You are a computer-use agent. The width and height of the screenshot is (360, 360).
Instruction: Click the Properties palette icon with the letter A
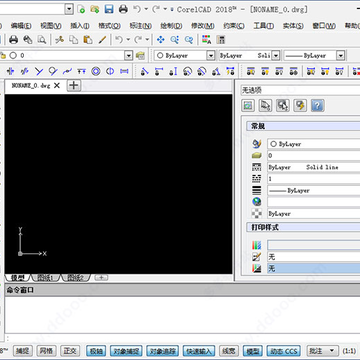point(206,40)
